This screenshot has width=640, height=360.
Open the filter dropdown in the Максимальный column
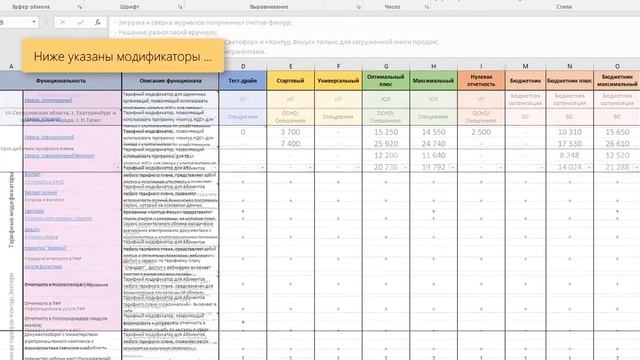coord(452,167)
